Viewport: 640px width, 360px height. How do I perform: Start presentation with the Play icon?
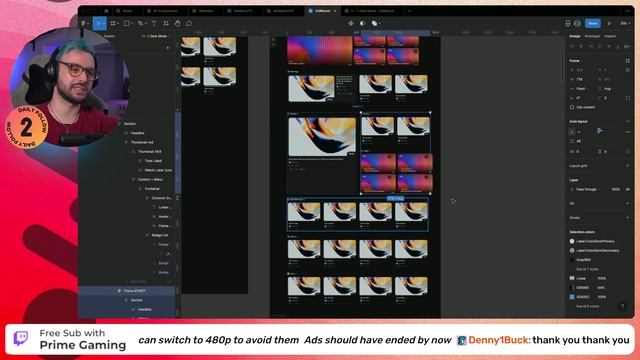point(609,24)
